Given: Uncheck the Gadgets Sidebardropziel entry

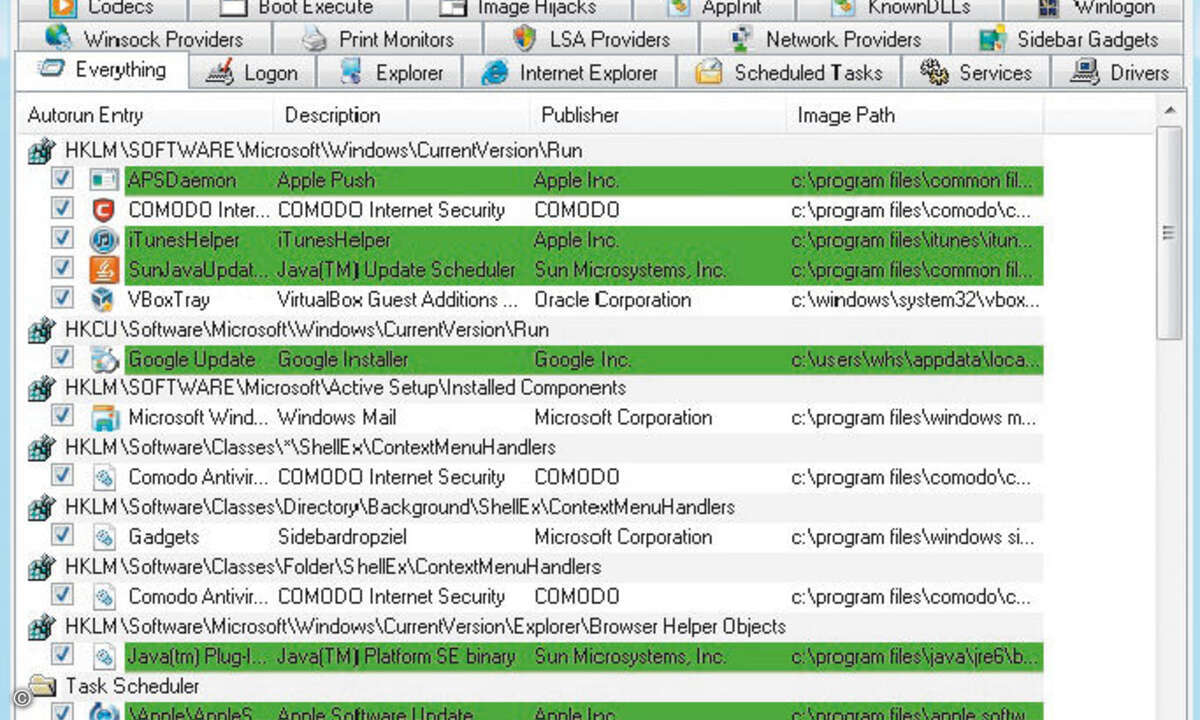Looking at the screenshot, I should (x=63, y=535).
